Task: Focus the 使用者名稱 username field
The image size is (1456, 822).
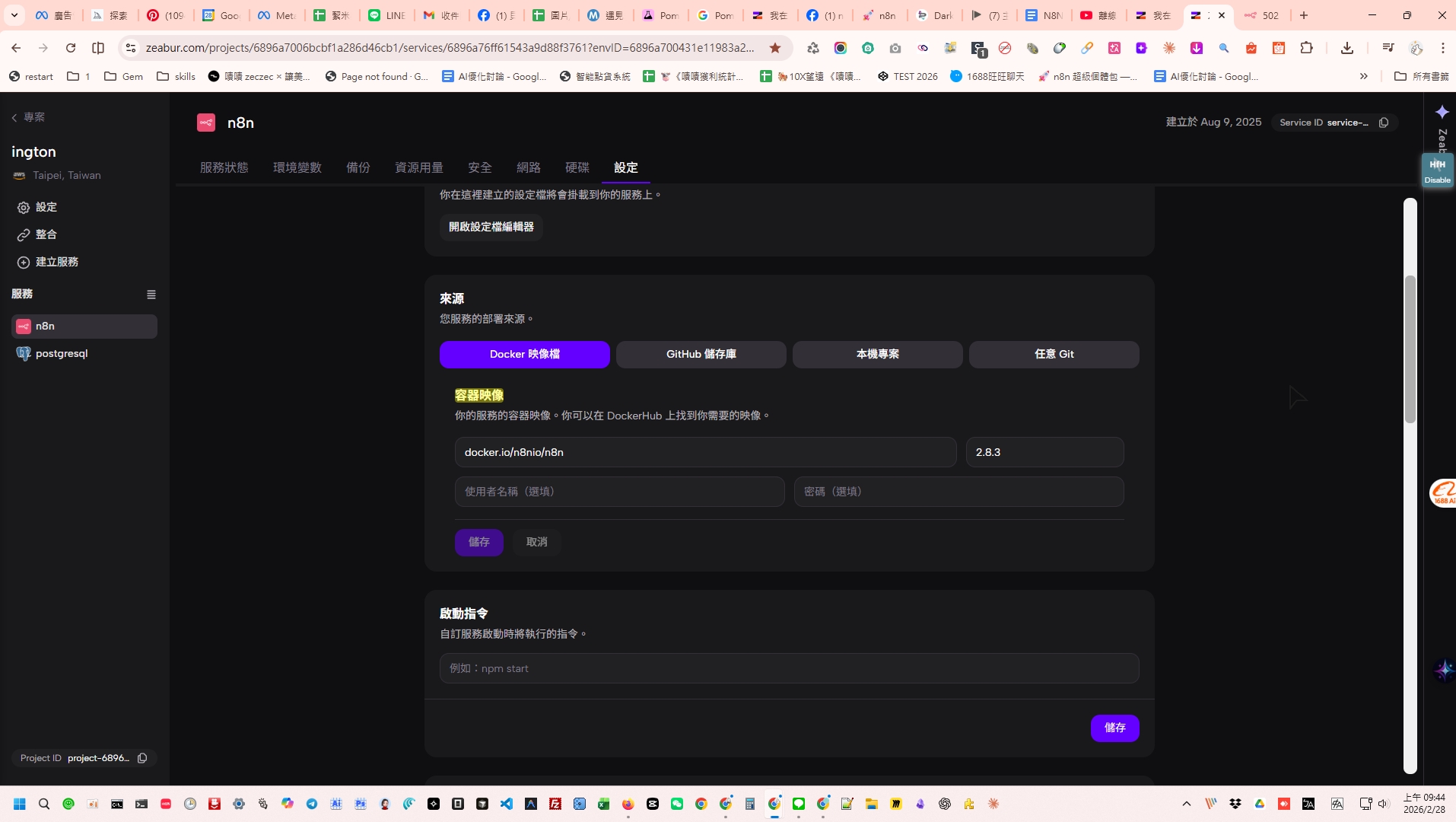Action: 620,492
